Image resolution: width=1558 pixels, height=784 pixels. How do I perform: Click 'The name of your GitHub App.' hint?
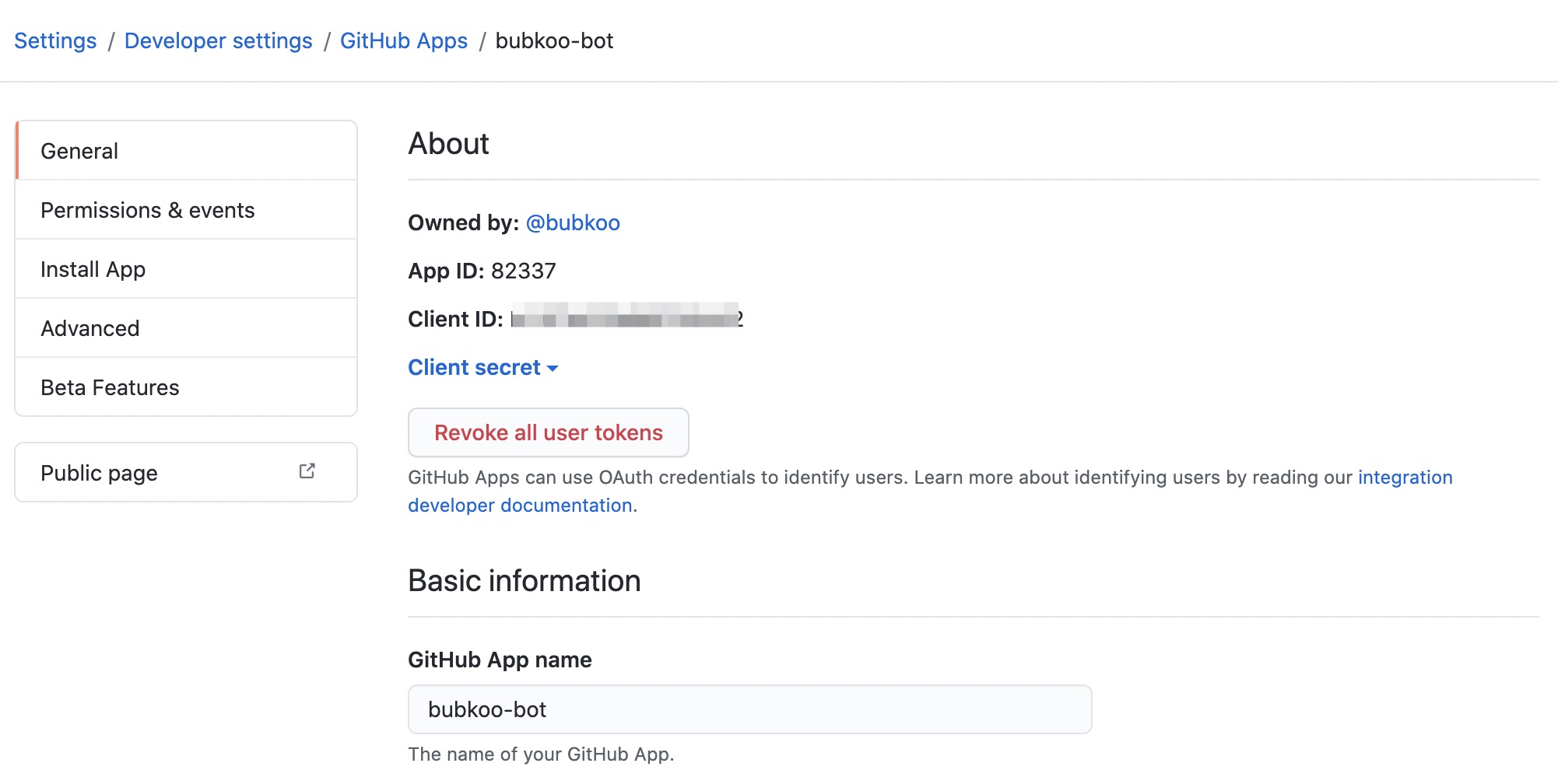(x=541, y=754)
